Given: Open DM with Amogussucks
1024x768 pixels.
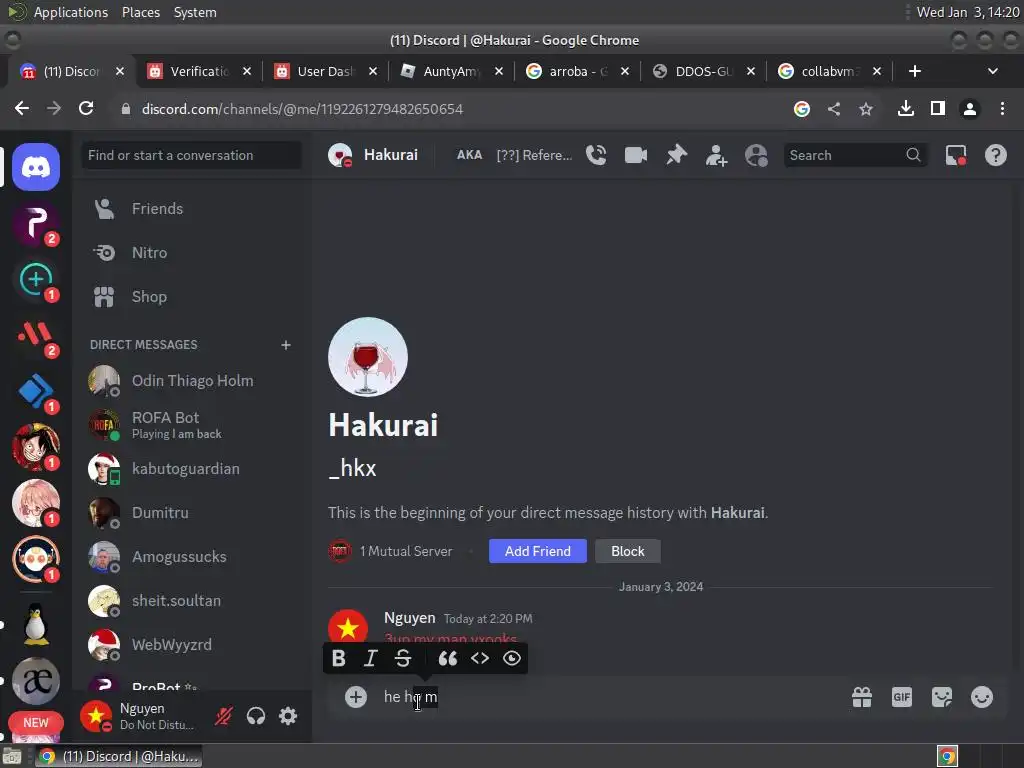Looking at the screenshot, I should tap(191, 556).
